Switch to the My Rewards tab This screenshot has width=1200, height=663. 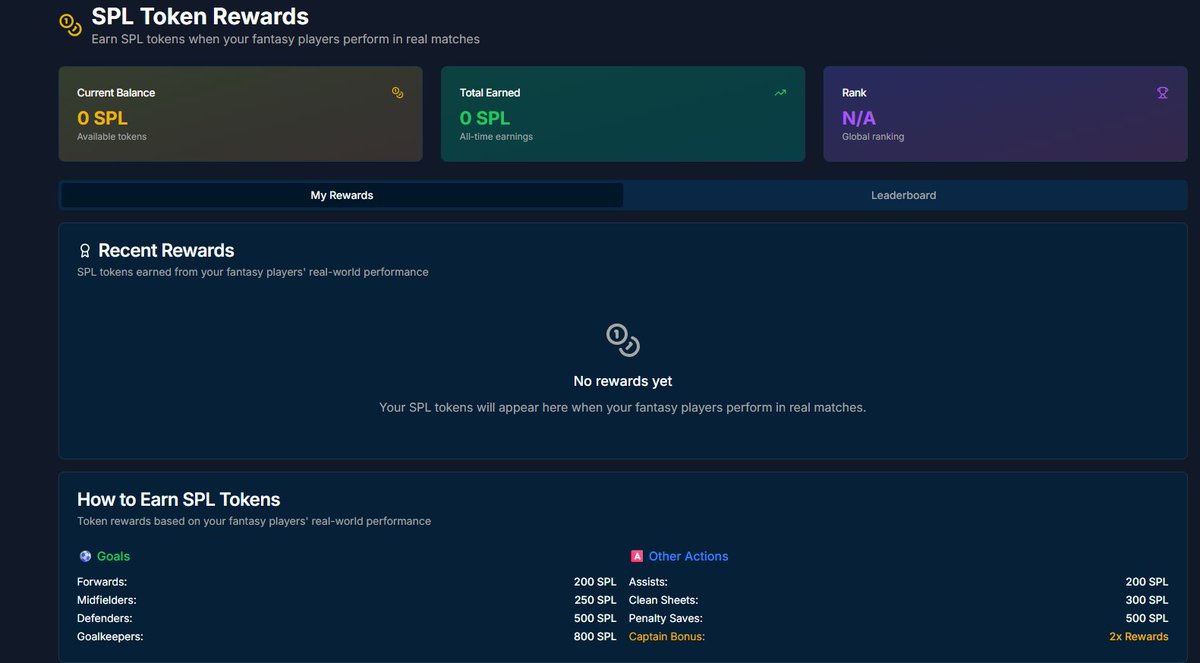click(x=342, y=195)
